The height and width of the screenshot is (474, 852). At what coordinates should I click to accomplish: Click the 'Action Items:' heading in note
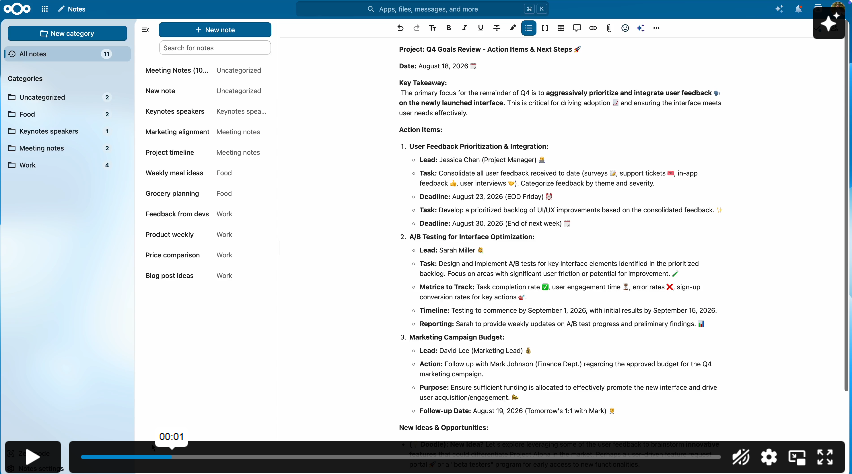click(421, 130)
